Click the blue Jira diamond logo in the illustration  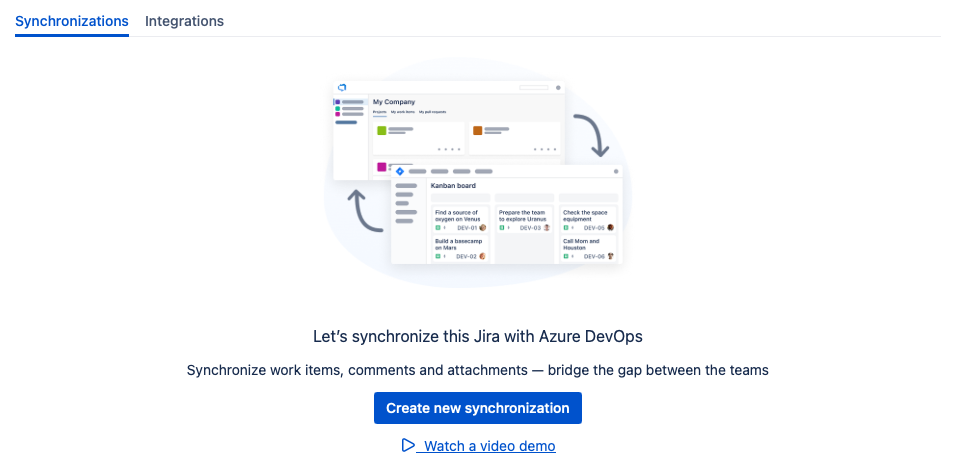click(400, 171)
